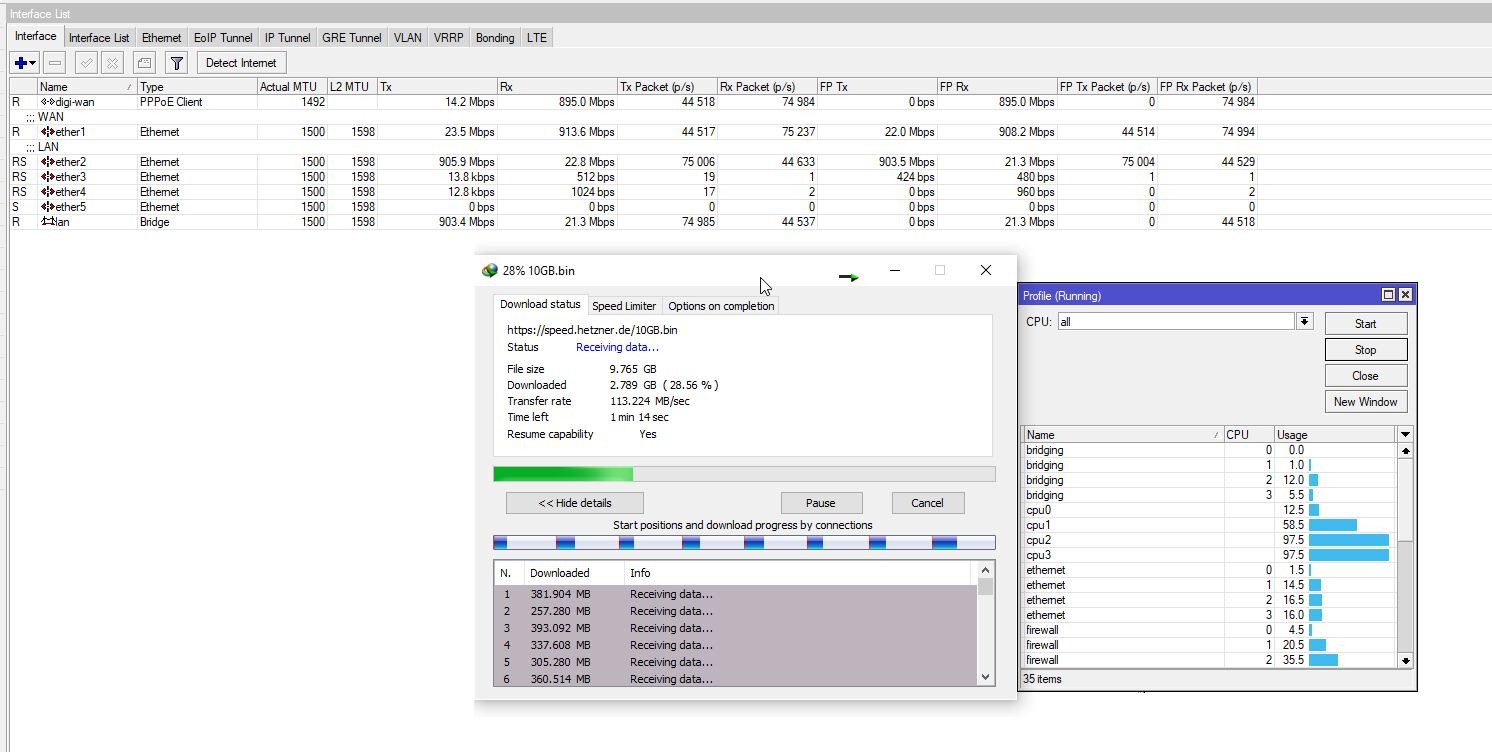
Task: Click the Hide details button
Action: tap(575, 503)
